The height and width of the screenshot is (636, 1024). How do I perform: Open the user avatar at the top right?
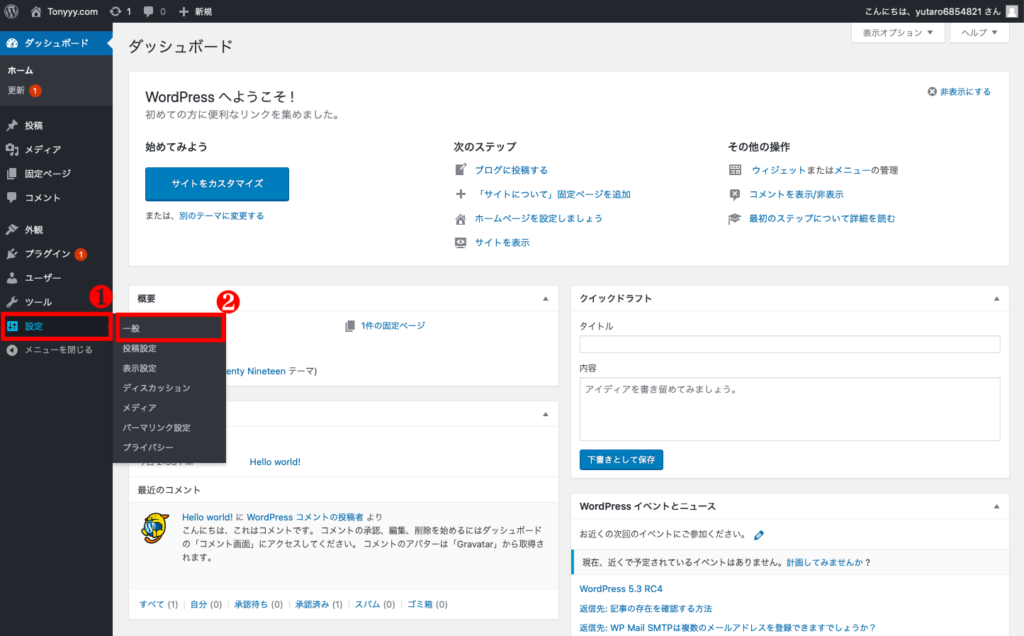(1012, 11)
